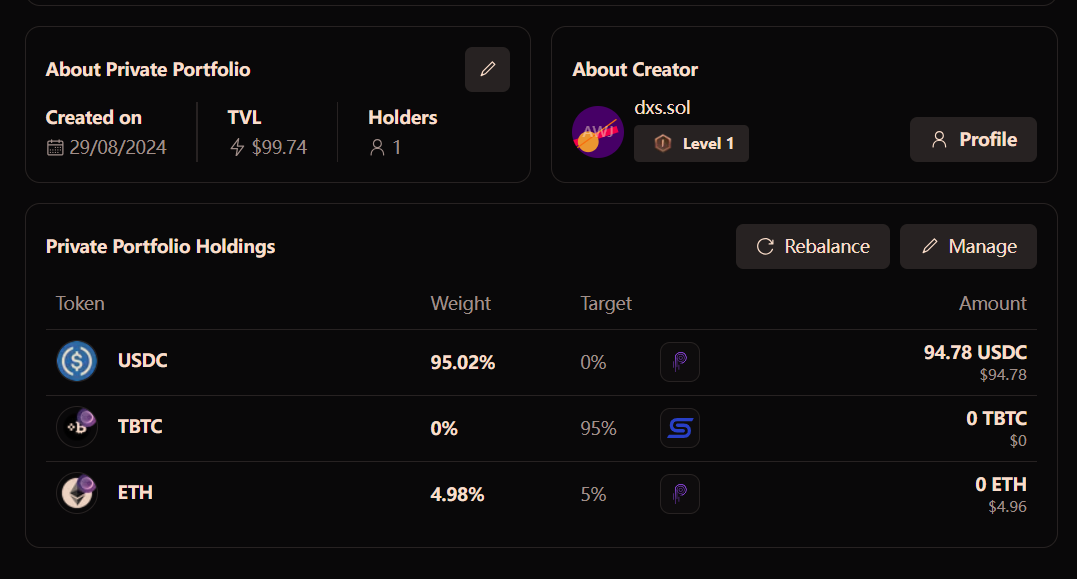Click the Weight column header

(460, 304)
